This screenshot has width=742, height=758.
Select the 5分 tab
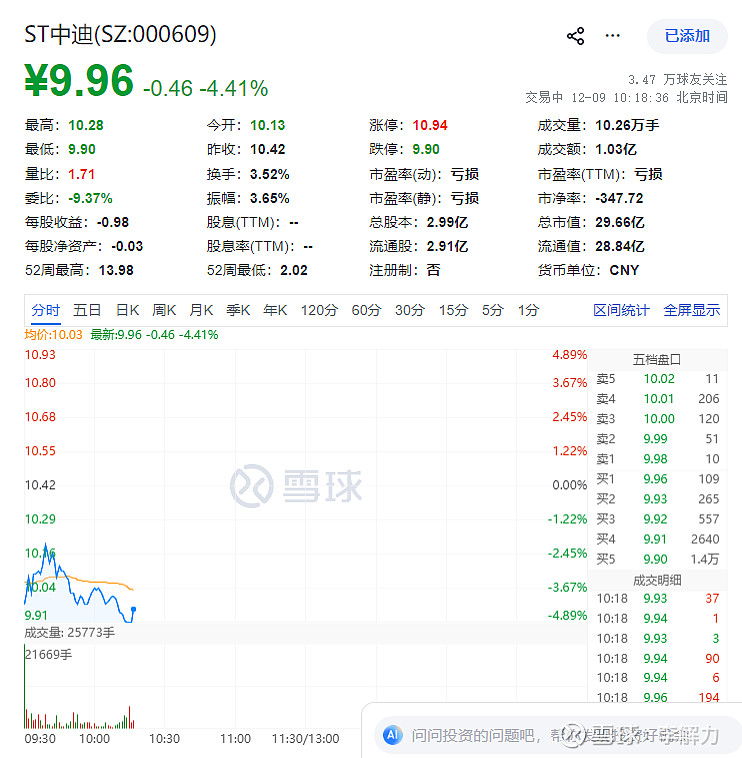click(x=493, y=310)
